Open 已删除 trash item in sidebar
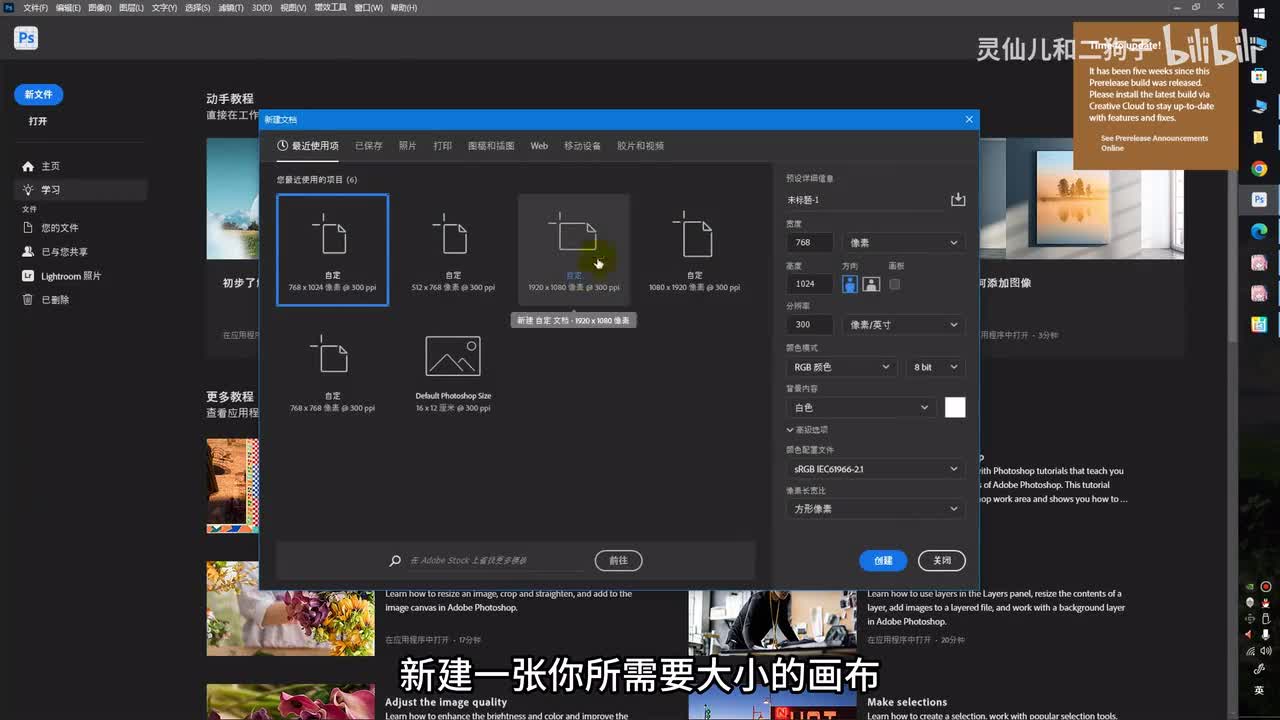Image resolution: width=1280 pixels, height=720 pixels. tap(55, 300)
